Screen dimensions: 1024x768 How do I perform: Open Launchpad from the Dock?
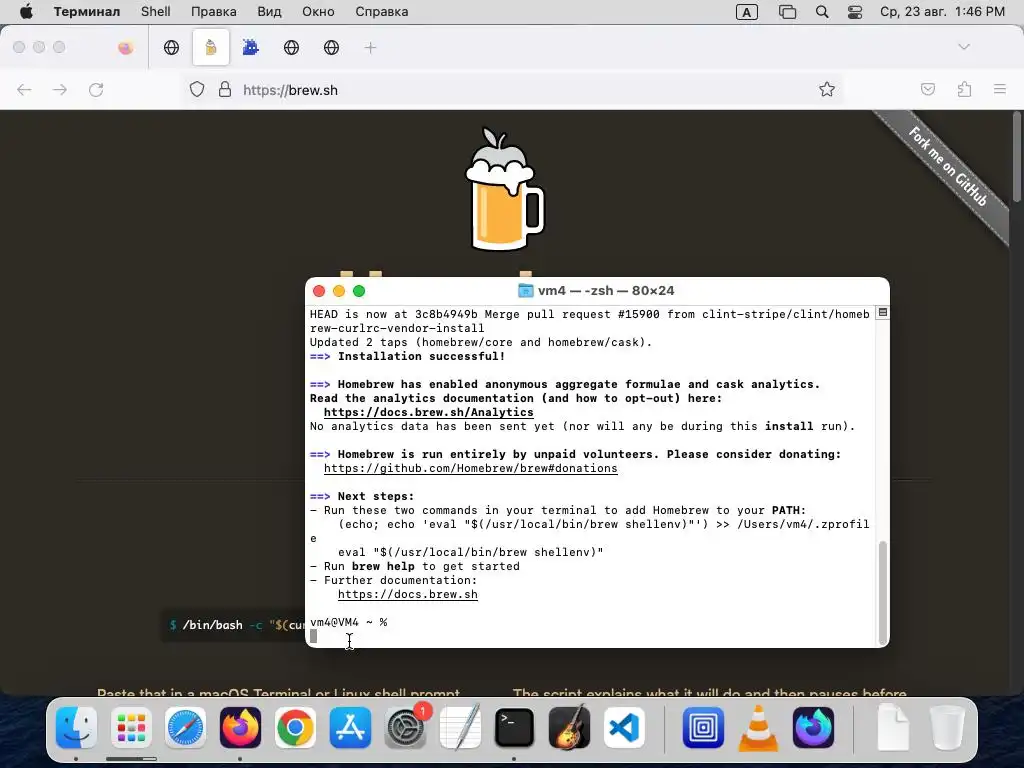131,728
